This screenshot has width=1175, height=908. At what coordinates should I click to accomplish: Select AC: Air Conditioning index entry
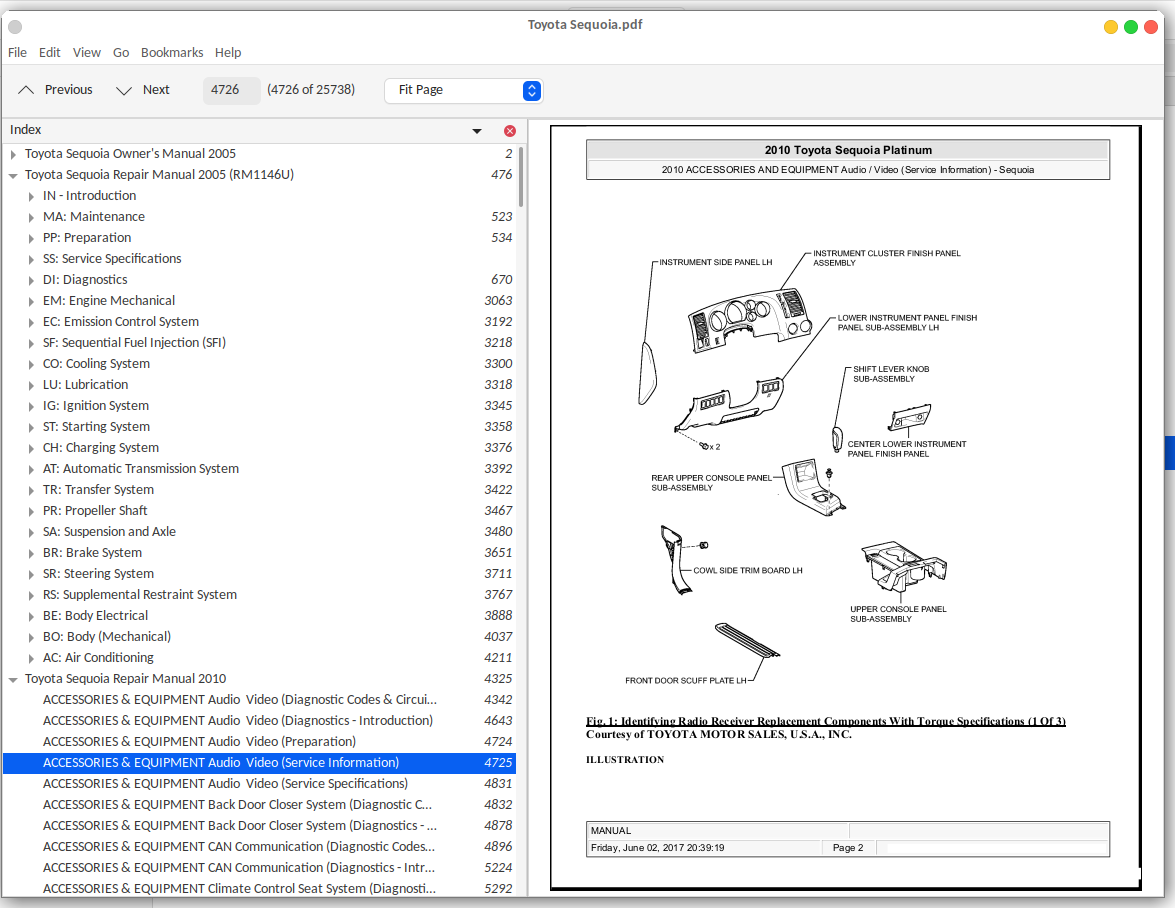point(98,658)
